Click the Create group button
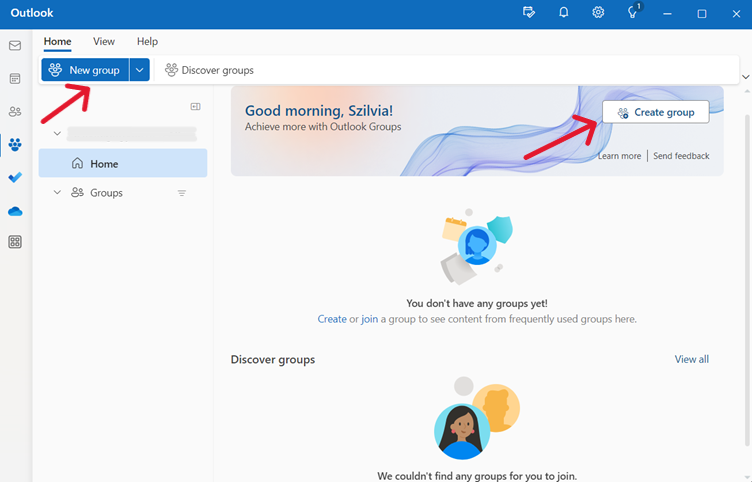752x482 pixels. pos(656,112)
